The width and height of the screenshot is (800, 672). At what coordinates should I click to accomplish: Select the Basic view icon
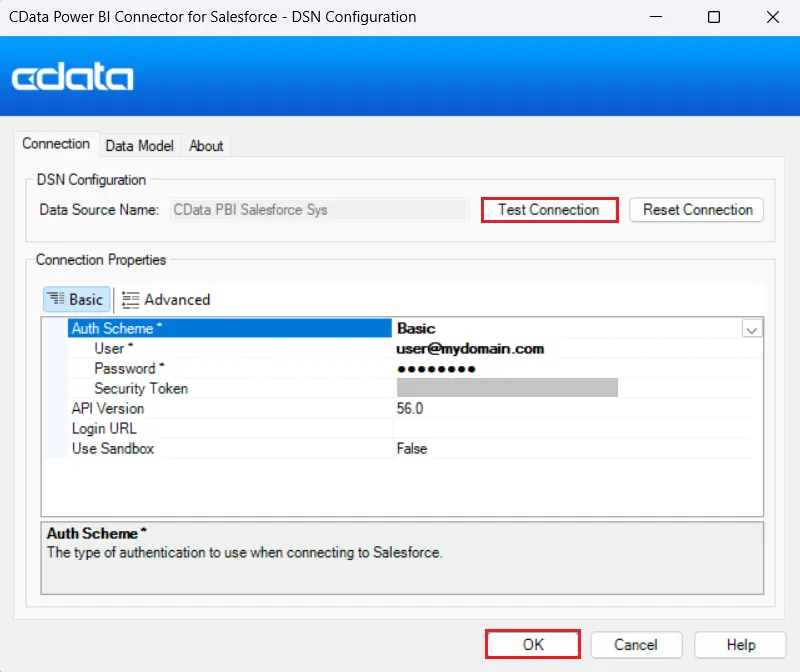pos(76,299)
